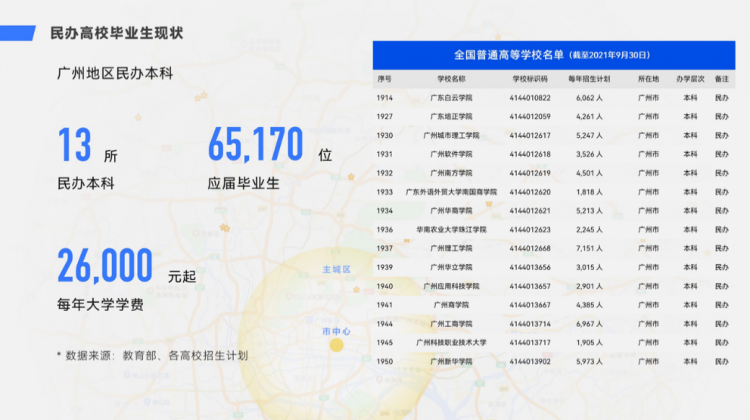
Task: Select the serial number '1927'
Action: pyautogui.click(x=385, y=116)
